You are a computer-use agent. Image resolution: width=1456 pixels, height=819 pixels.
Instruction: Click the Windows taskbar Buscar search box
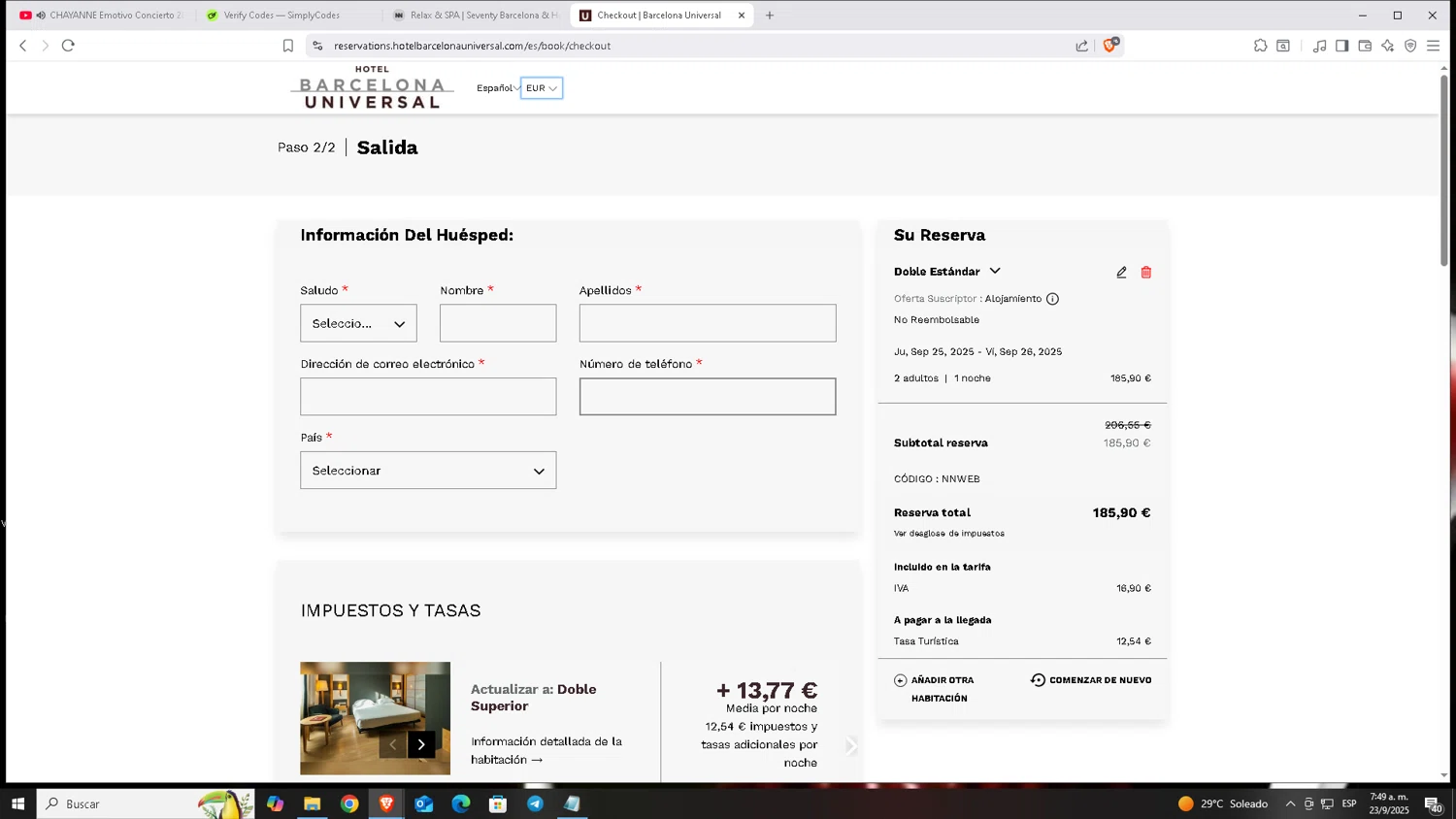(146, 803)
